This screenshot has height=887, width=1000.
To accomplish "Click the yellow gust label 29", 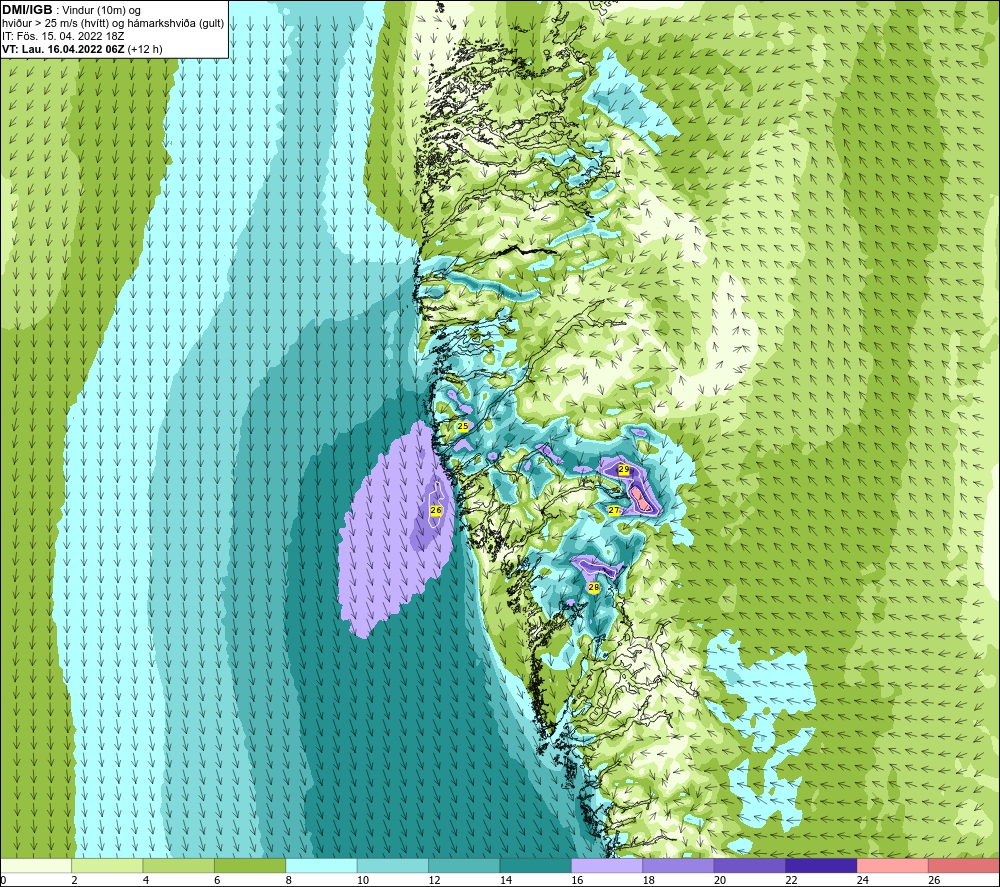I will [x=624, y=469].
